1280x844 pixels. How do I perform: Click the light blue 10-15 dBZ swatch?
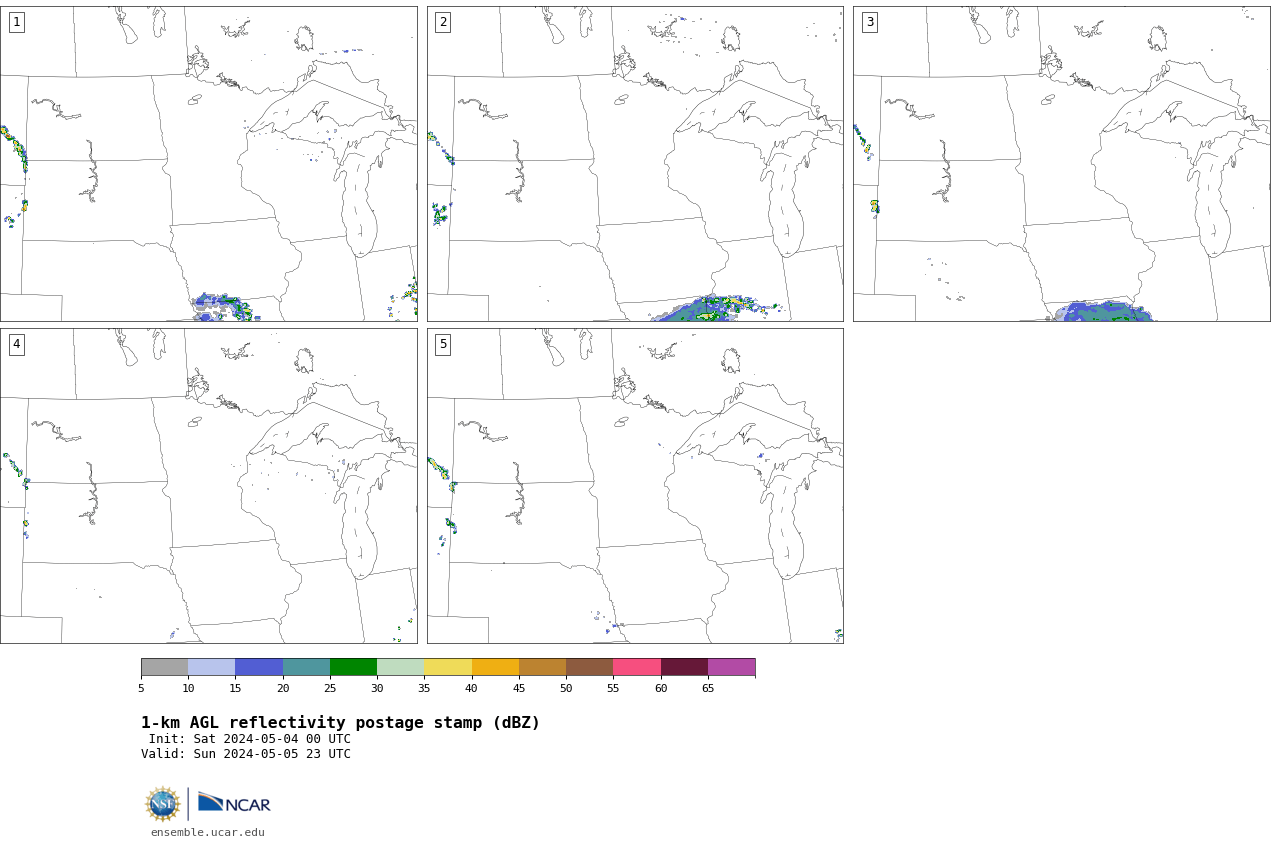pyautogui.click(x=211, y=667)
